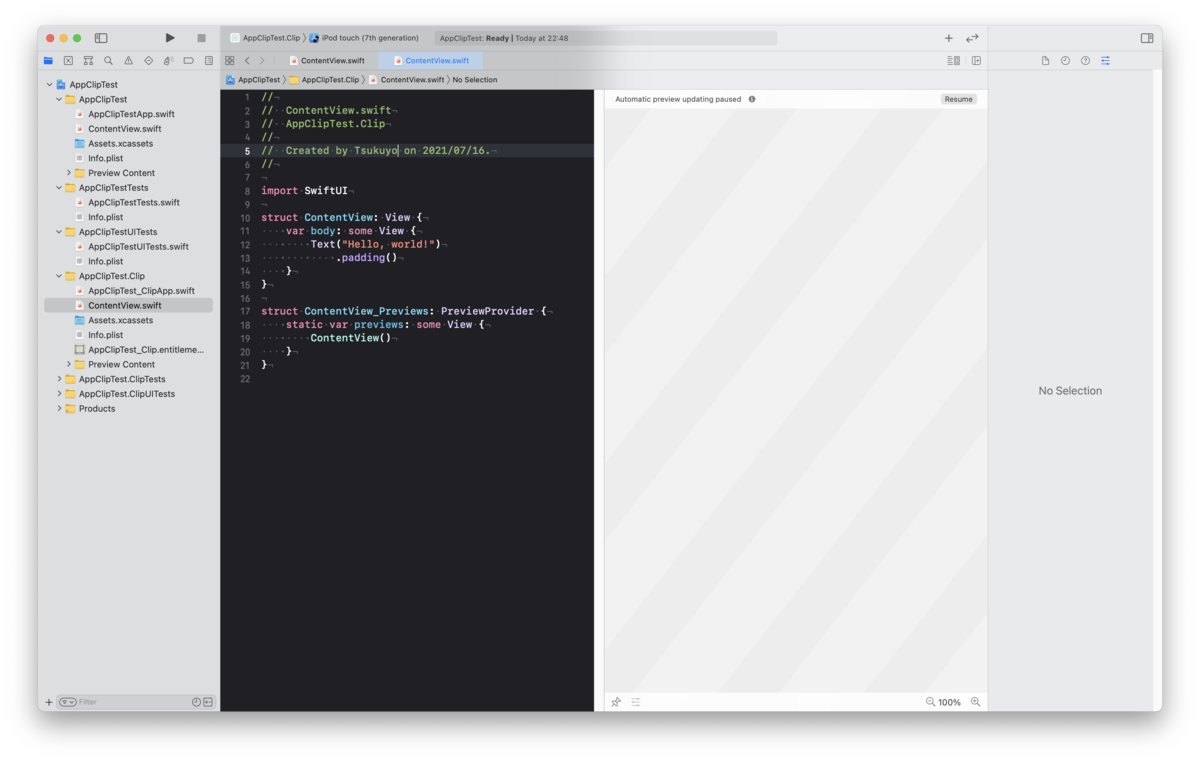
Task: Click No Selection in the jump bar
Action: pyautogui.click(x=475, y=80)
